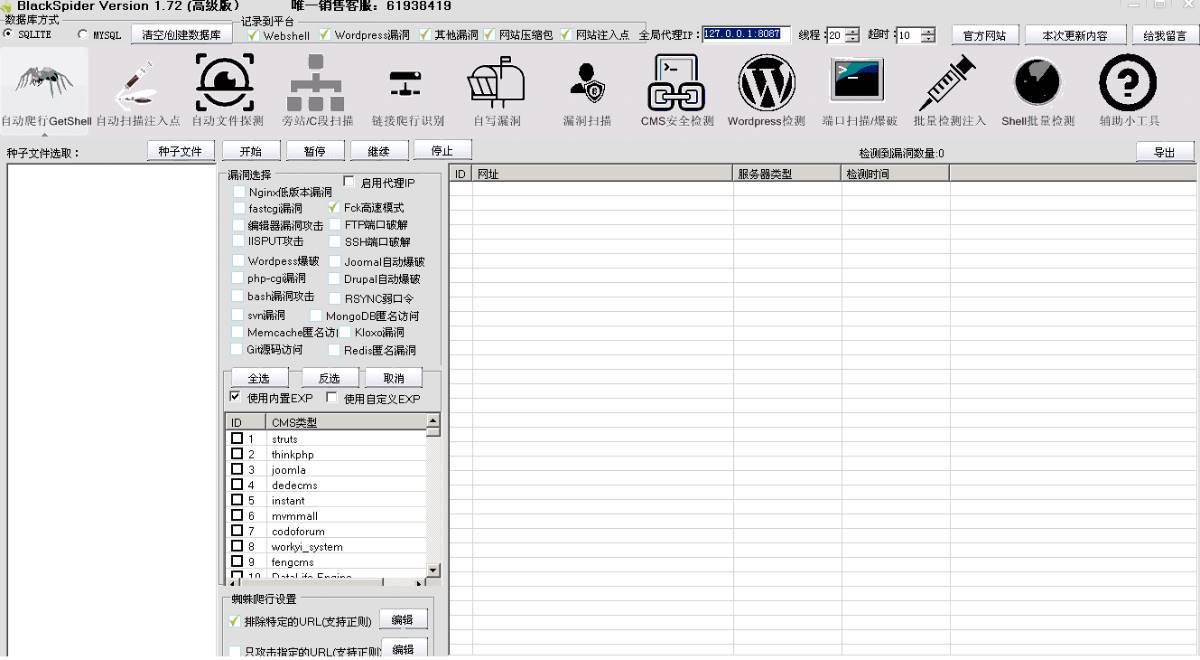Select the joomla row text
Image resolution: width=1200 pixels, height=660 pixels.
[x=289, y=470]
